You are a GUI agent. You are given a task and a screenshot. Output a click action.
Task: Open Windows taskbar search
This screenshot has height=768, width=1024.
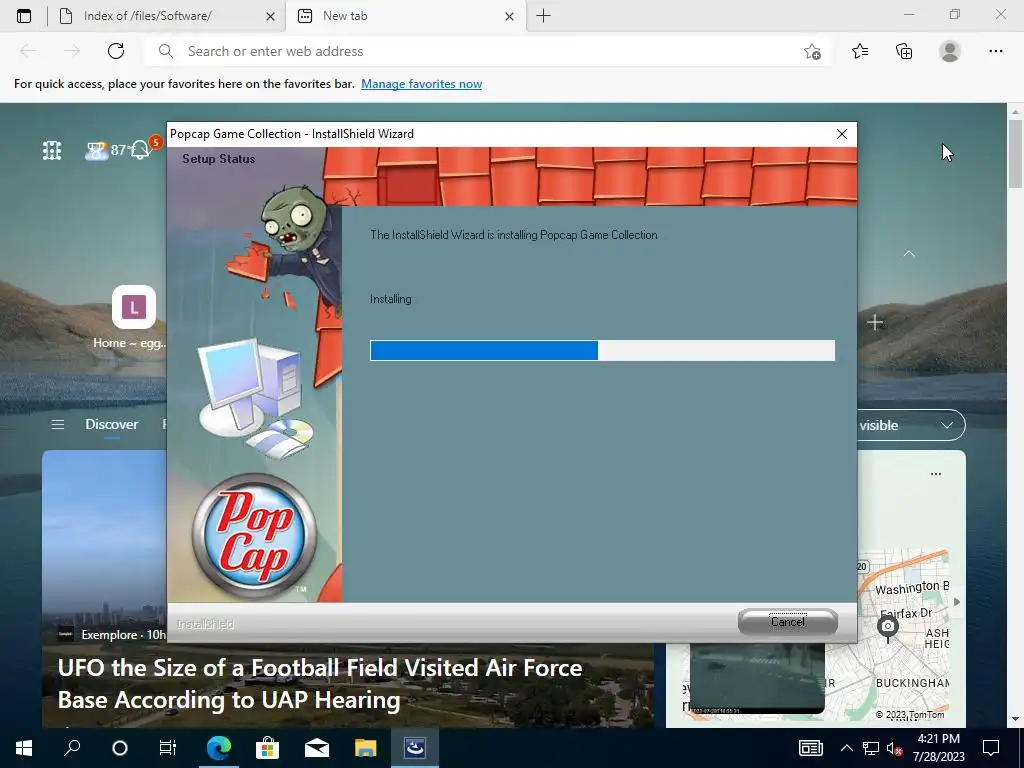coord(72,748)
